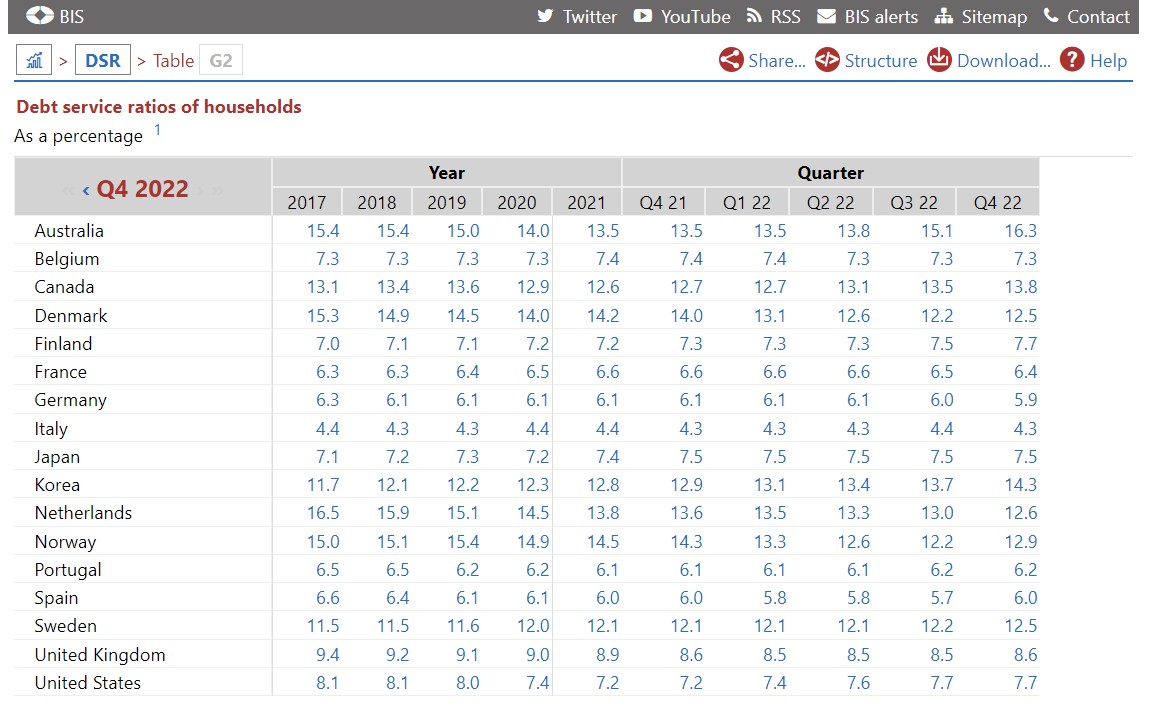The image size is (1154, 708).
Task: Open the Help page
Action: click(x=1093, y=61)
